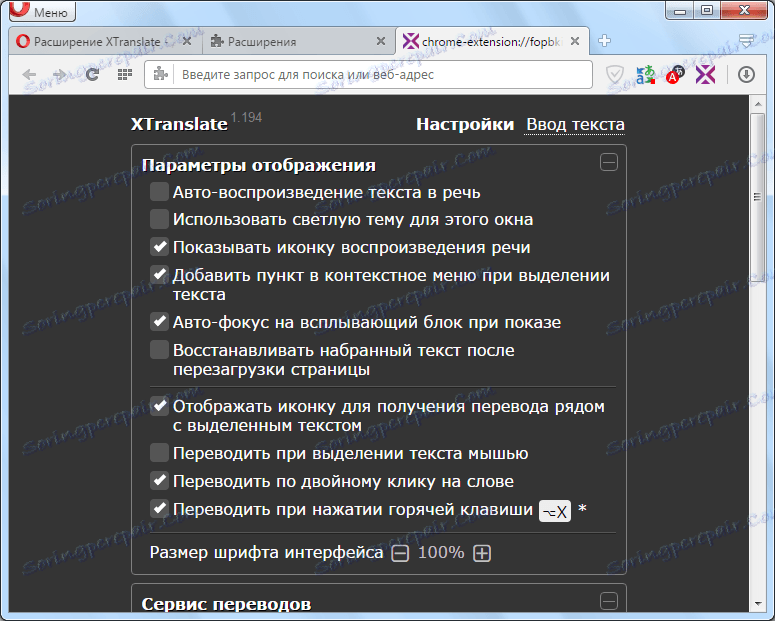Viewport: 775px width, 621px height.
Task: Open a new tab with plus icon
Action: click(x=604, y=41)
